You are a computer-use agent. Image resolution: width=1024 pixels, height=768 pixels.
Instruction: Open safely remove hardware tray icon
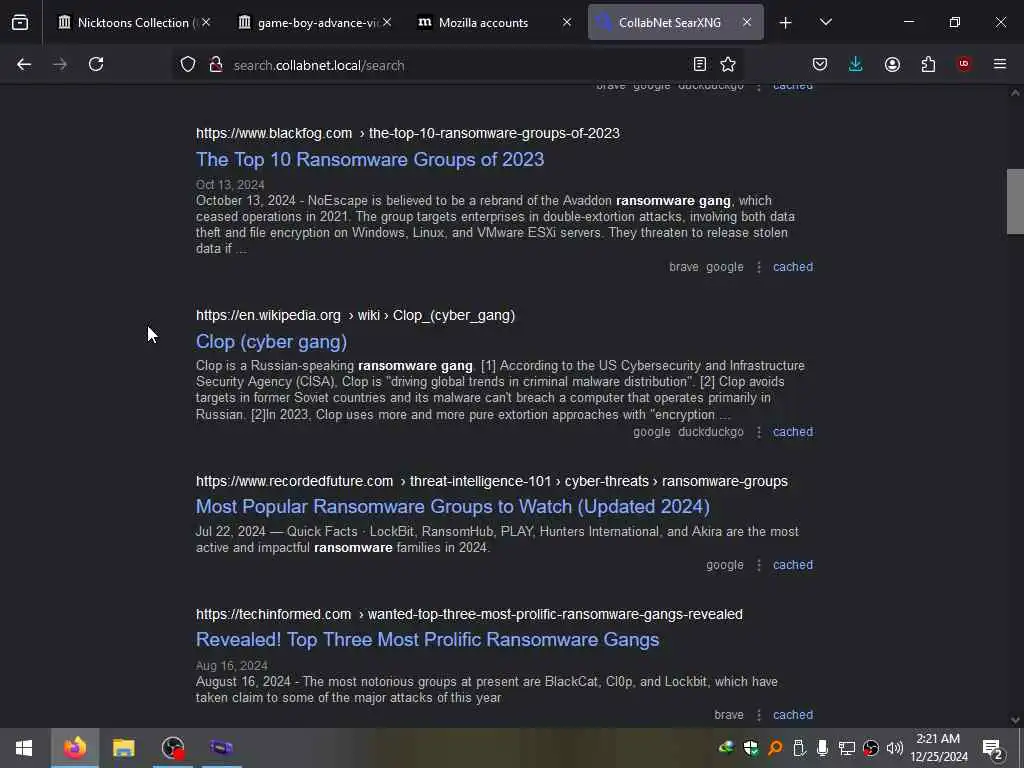pos(799,748)
